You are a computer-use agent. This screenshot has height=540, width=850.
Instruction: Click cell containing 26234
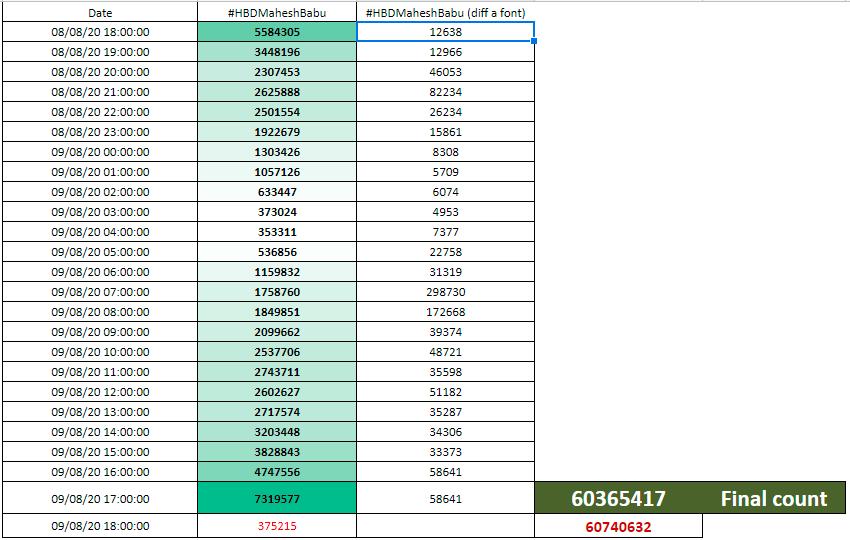445,112
